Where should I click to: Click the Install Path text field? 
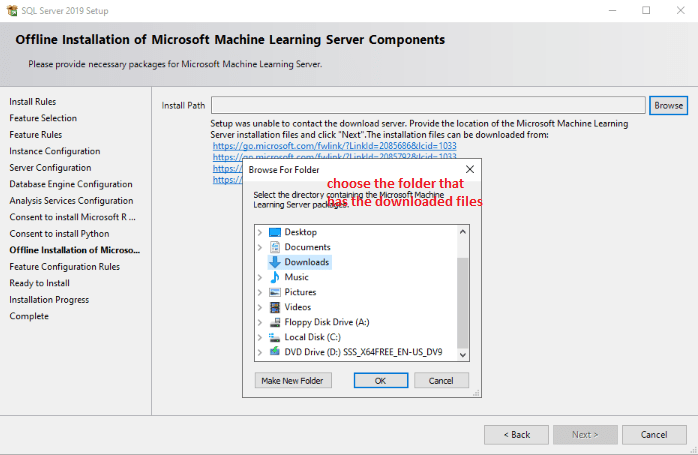click(x=428, y=106)
